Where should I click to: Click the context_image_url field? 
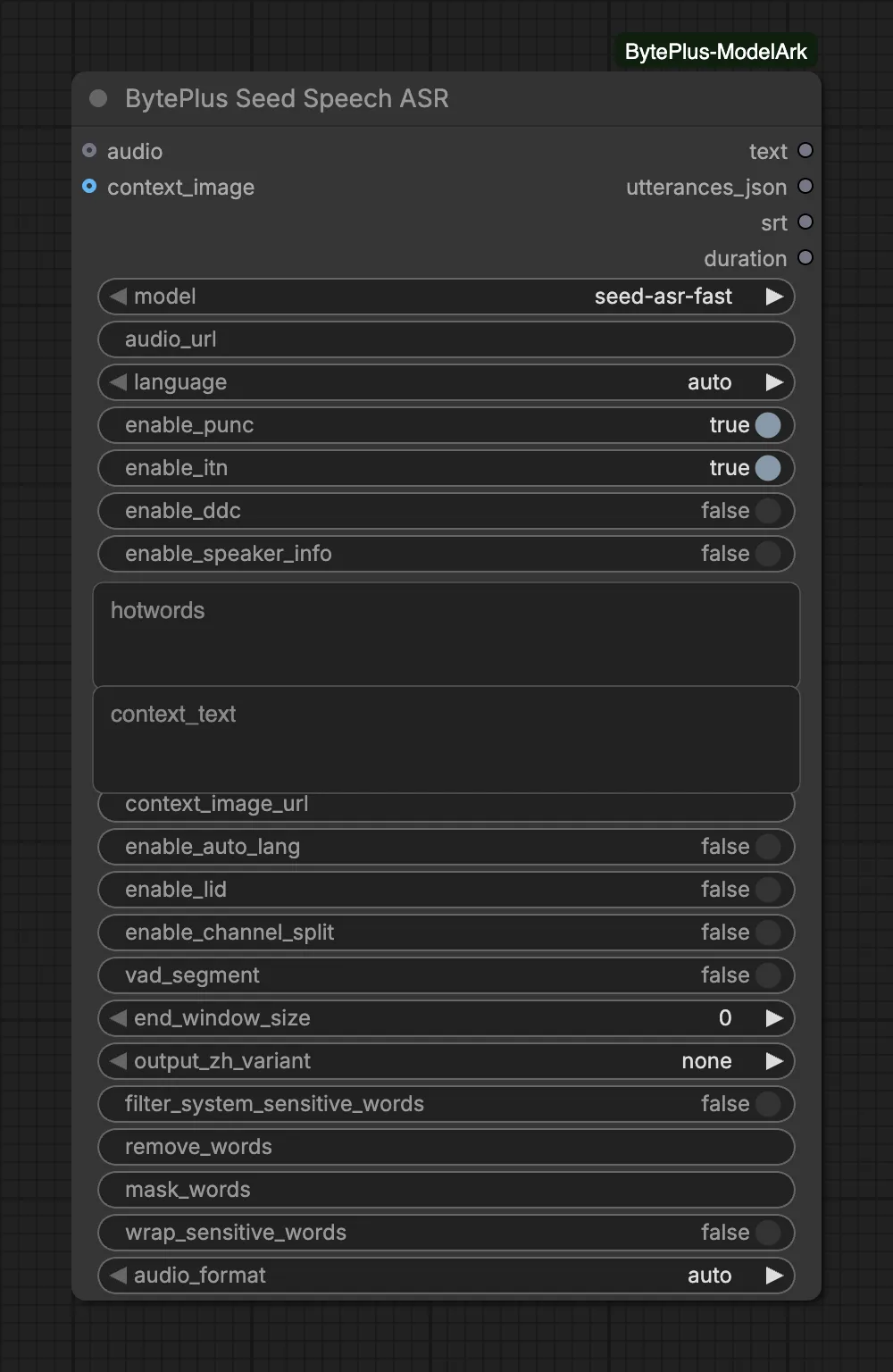pos(446,806)
